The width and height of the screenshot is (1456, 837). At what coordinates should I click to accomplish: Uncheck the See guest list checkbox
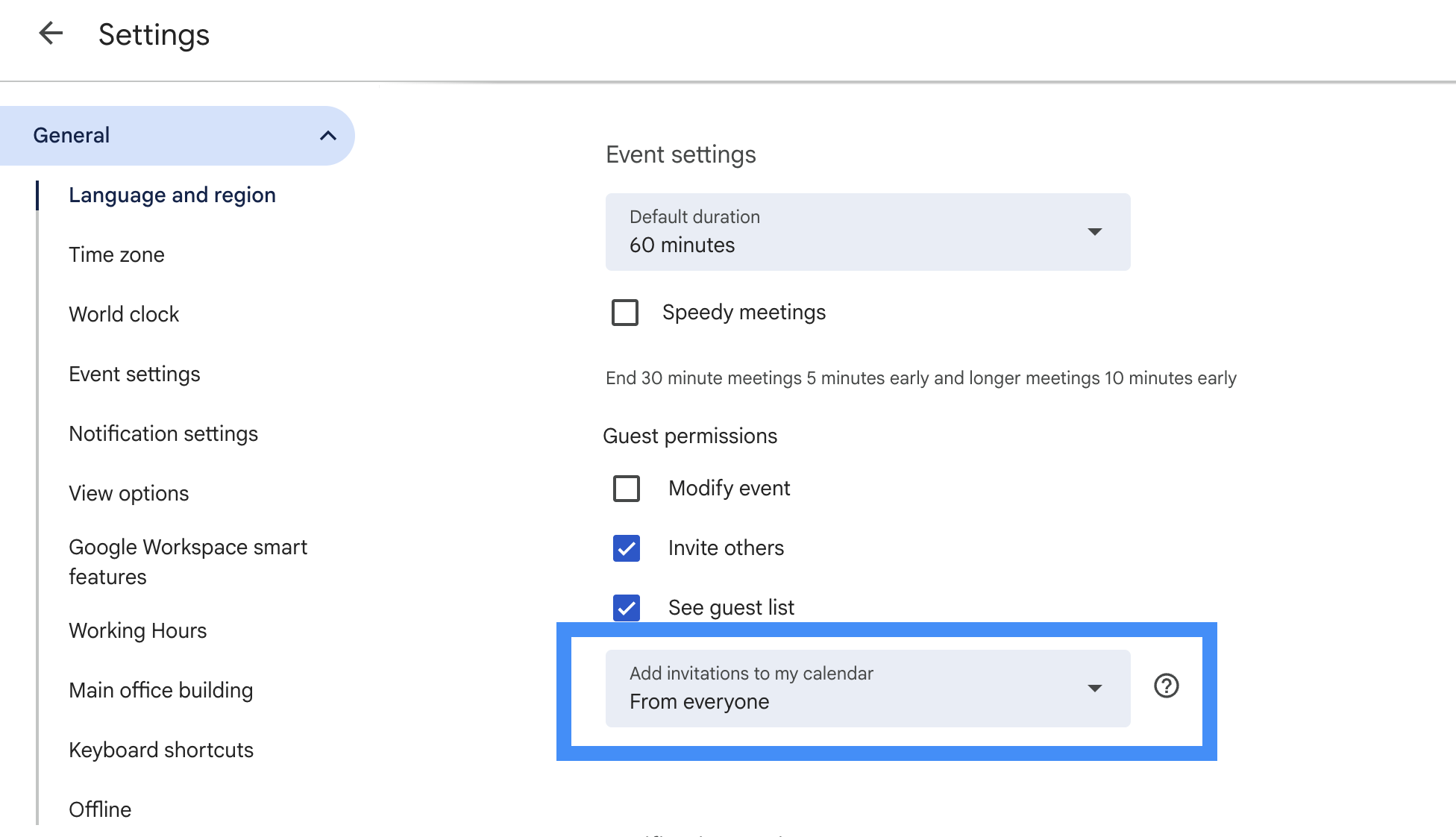(x=627, y=608)
